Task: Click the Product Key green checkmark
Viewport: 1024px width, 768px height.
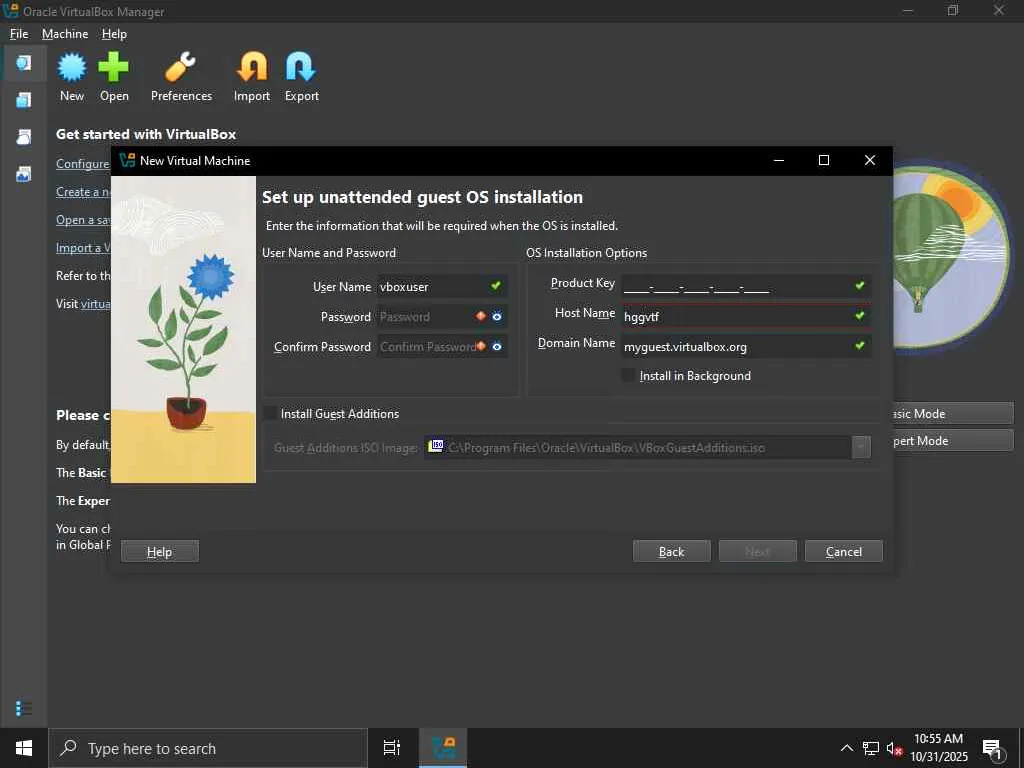Action: coord(860,285)
